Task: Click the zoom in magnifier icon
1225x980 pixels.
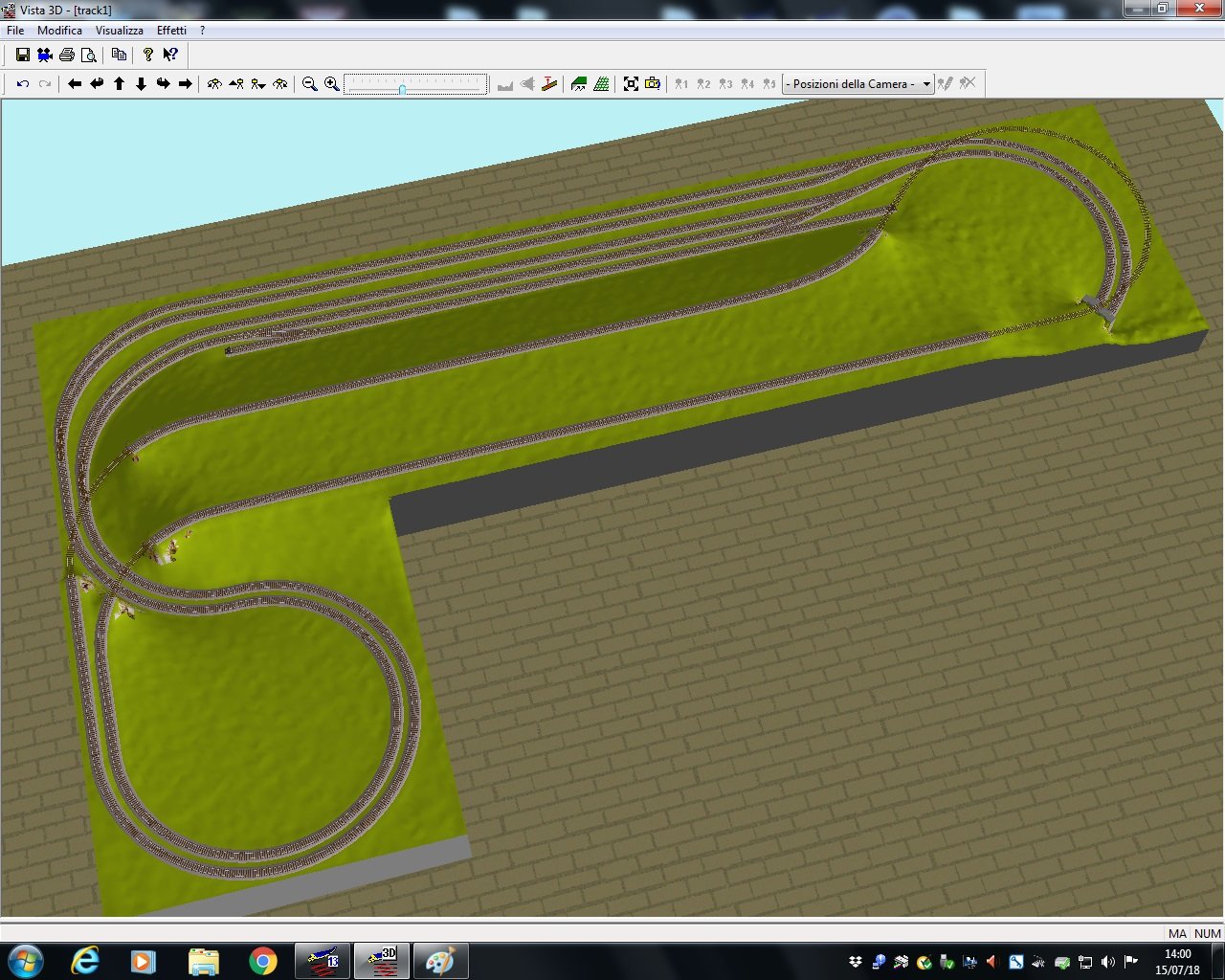Action: click(331, 84)
